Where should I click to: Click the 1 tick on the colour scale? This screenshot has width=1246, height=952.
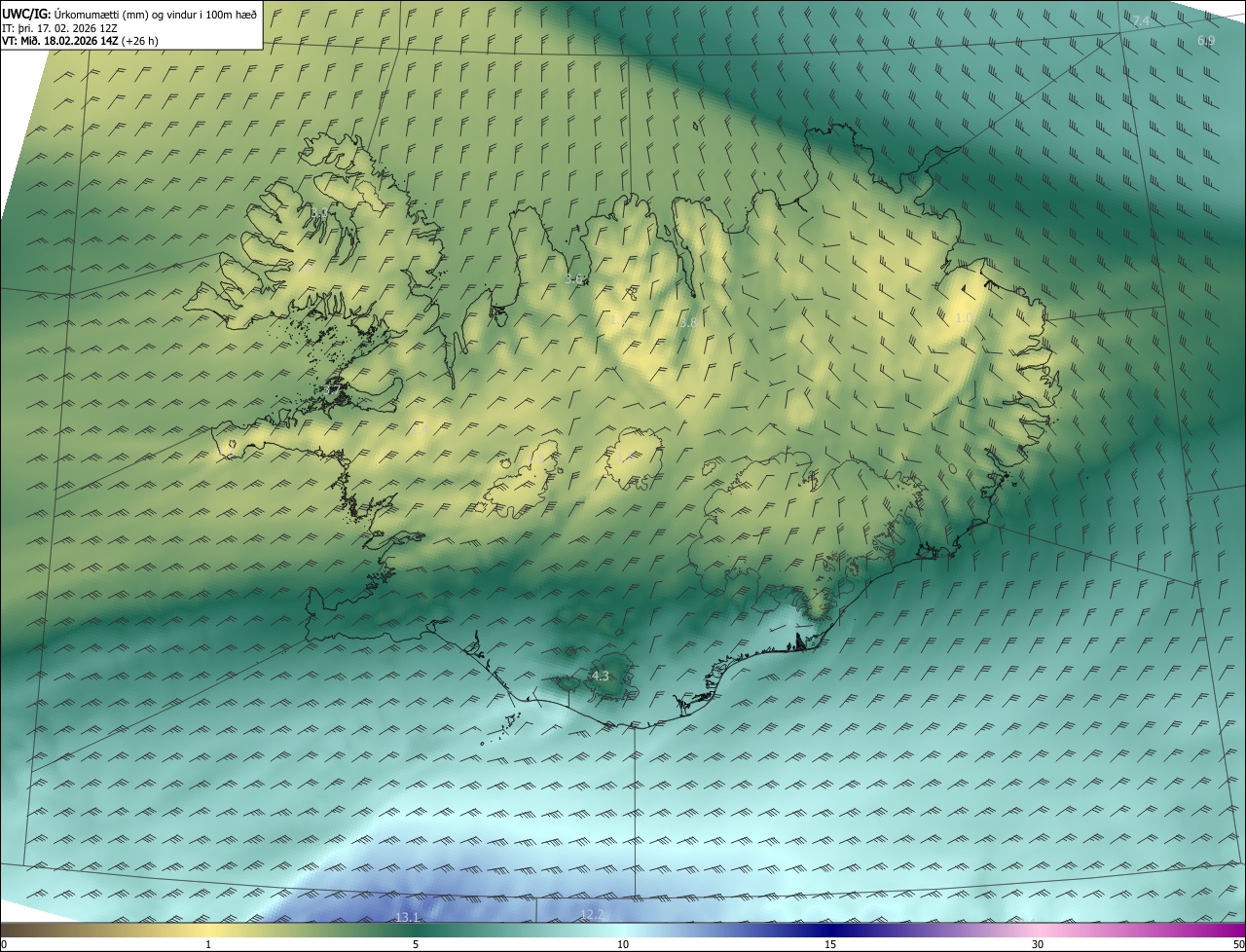tap(208, 944)
